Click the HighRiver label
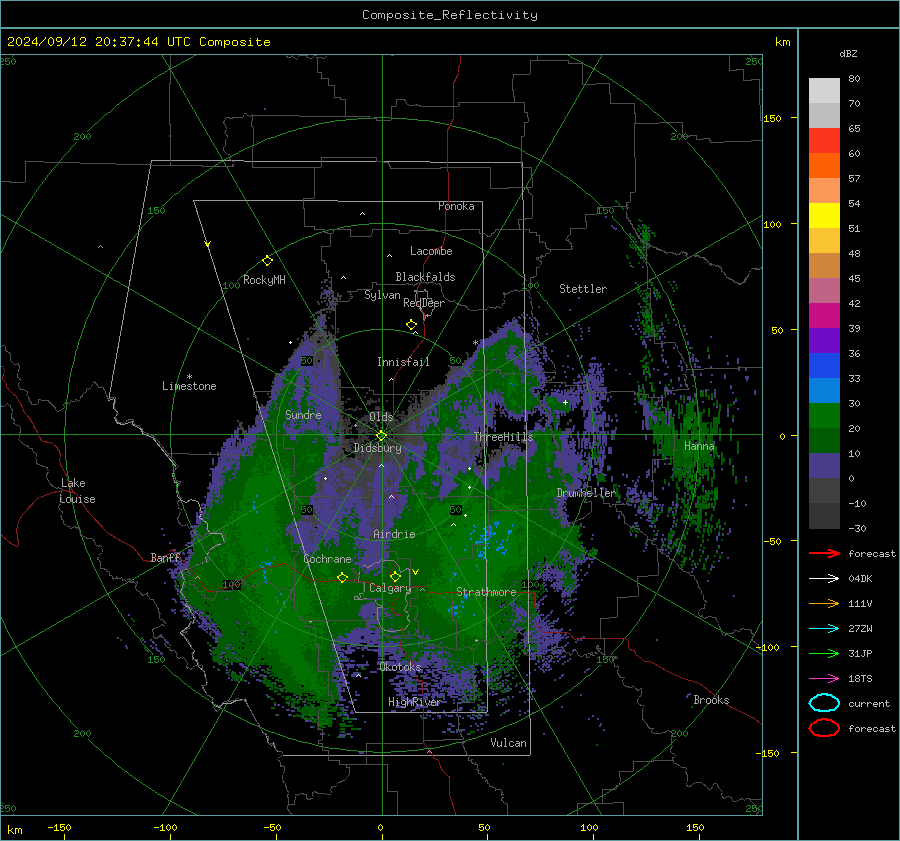The image size is (900, 841). [x=414, y=702]
